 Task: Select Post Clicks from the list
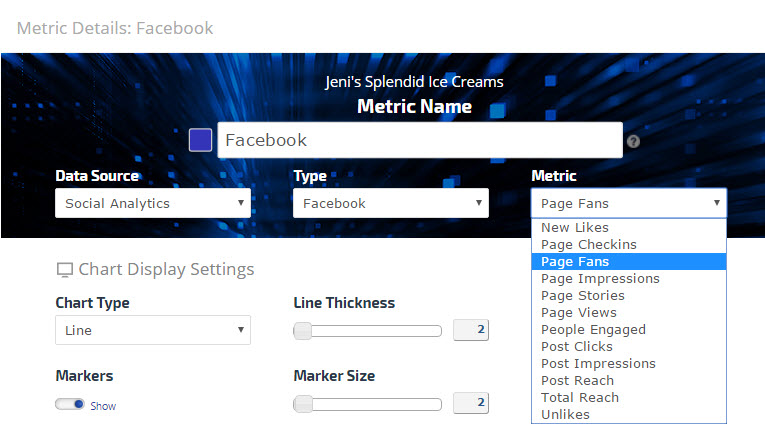tap(576, 347)
